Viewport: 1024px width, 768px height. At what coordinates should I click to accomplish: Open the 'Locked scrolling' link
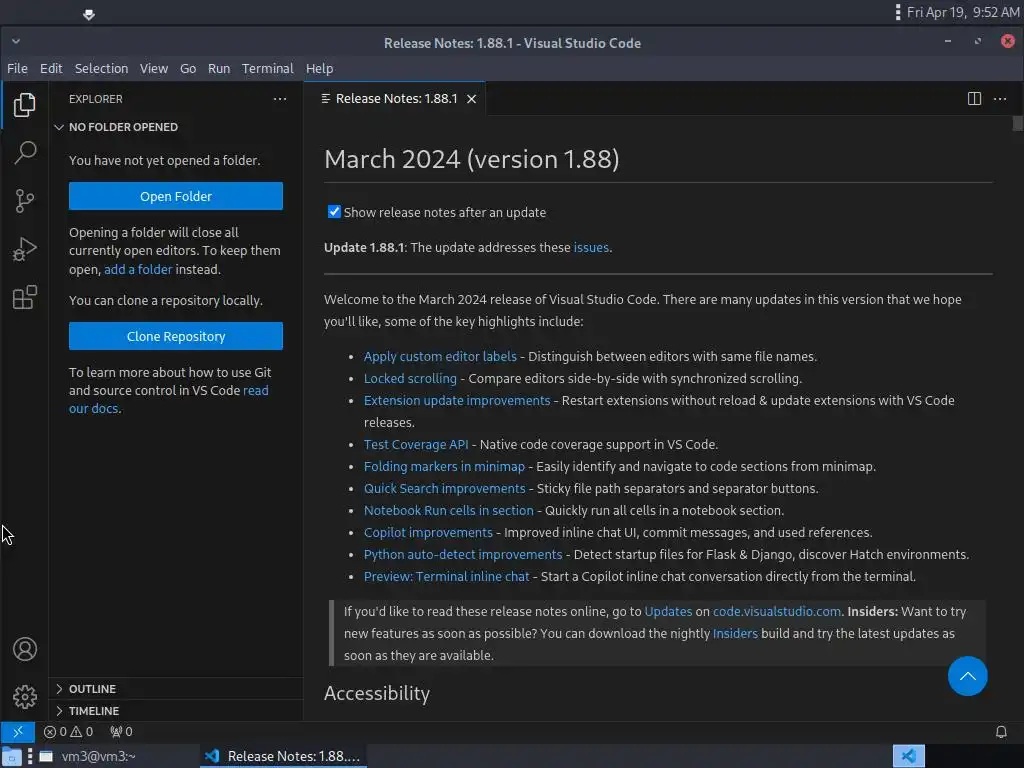(410, 379)
